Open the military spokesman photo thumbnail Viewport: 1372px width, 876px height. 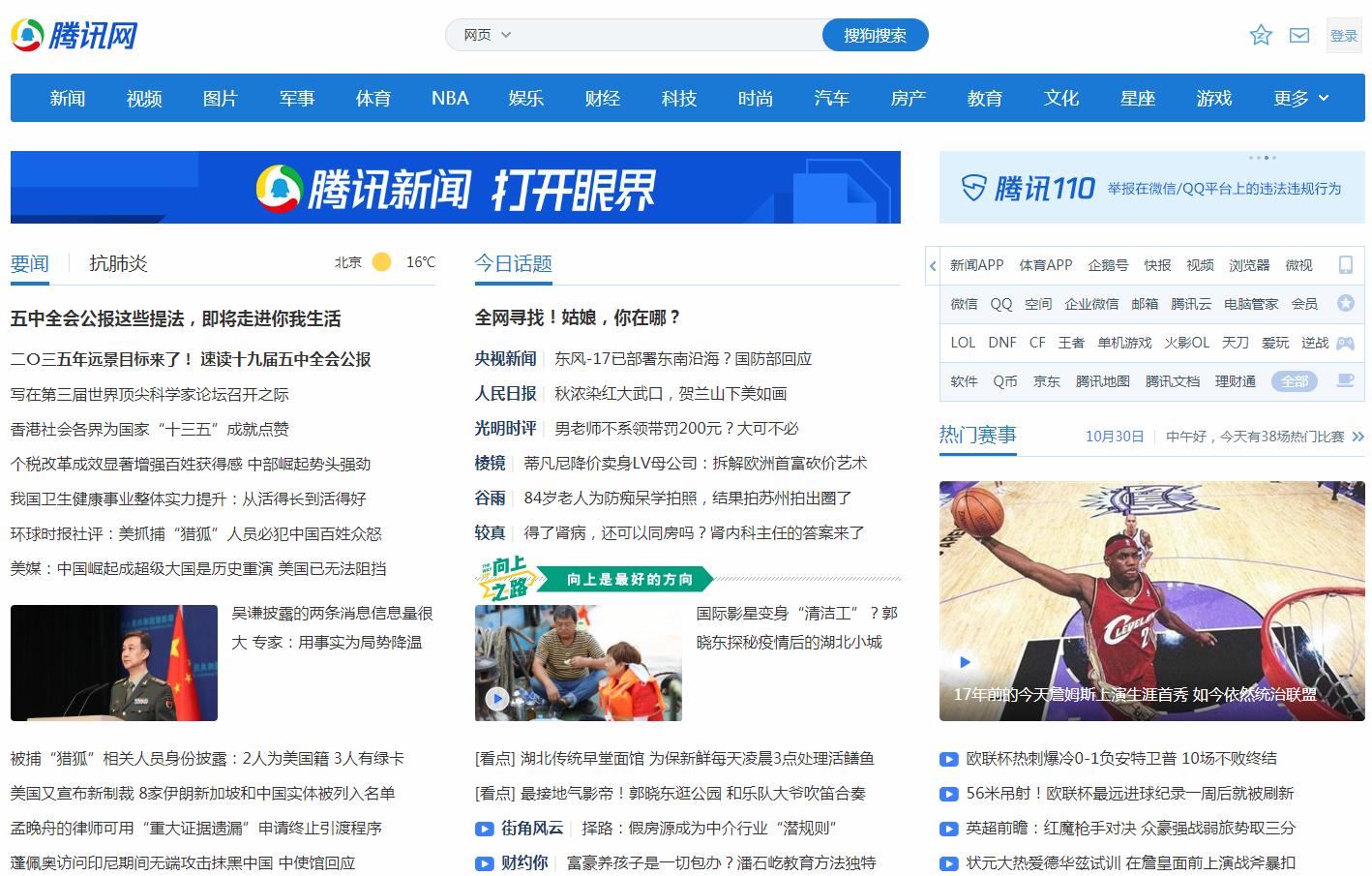pos(114,663)
